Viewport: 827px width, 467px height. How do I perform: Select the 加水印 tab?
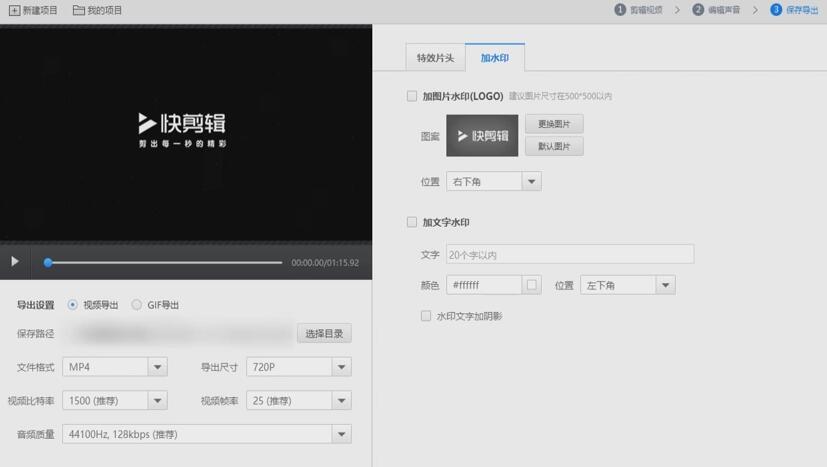tap(494, 58)
